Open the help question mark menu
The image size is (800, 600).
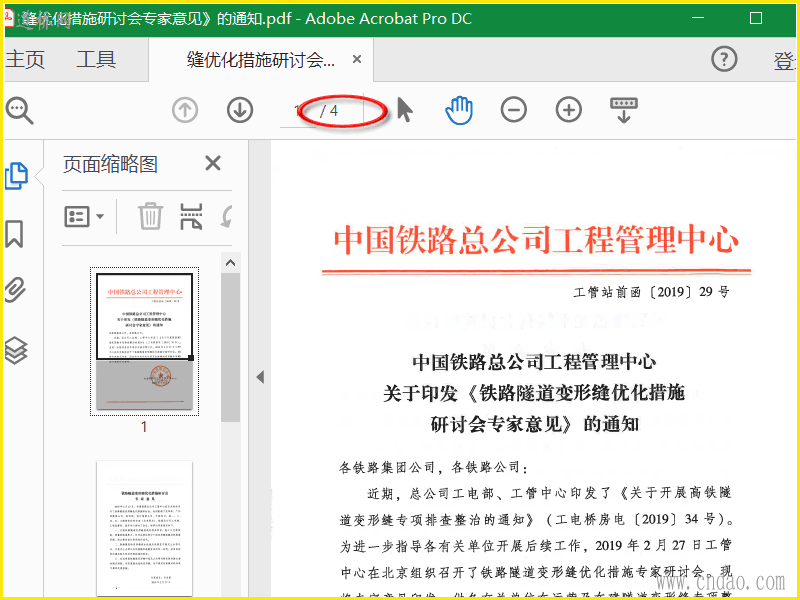(x=724, y=59)
